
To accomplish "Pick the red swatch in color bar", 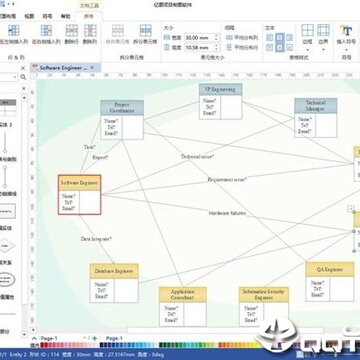I will pos(42,345).
